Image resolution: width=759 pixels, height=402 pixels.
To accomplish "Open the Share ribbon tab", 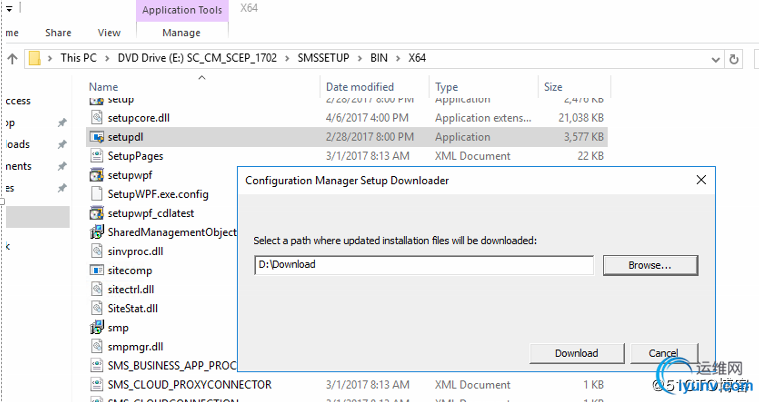I will pos(58,32).
